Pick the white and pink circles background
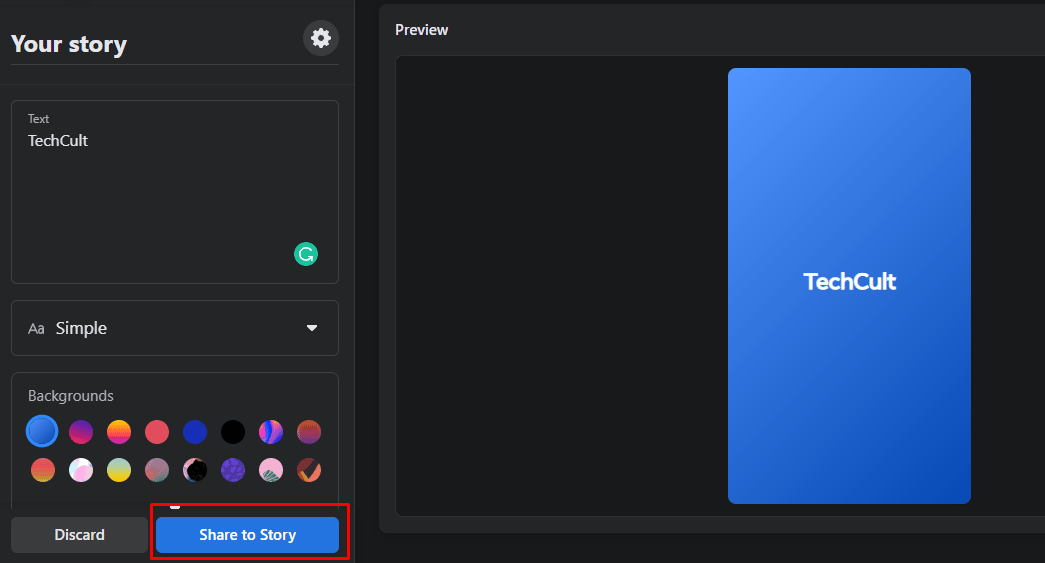The height and width of the screenshot is (563, 1045). click(81, 470)
